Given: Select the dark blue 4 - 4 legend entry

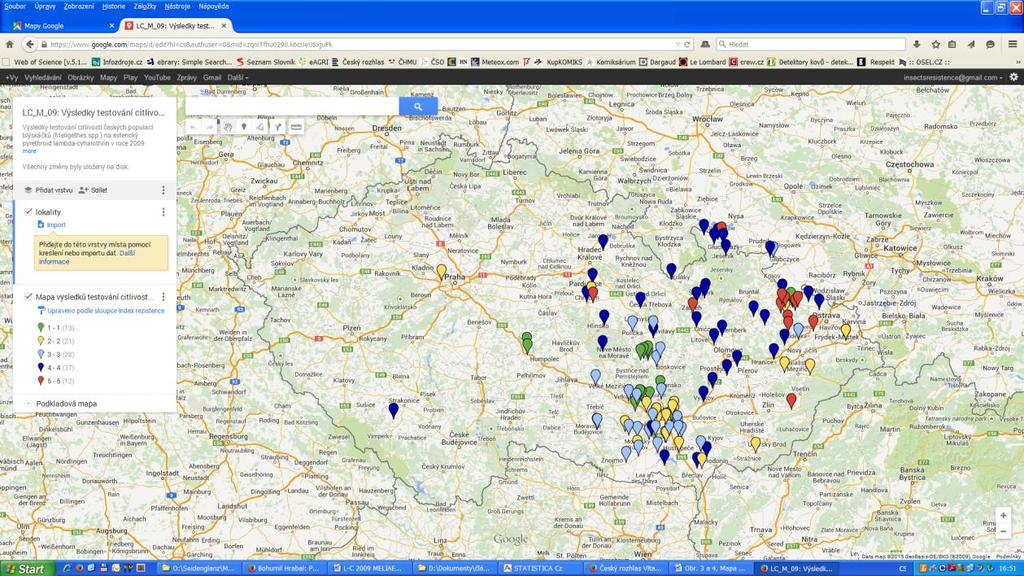Looking at the screenshot, I should (56, 368).
